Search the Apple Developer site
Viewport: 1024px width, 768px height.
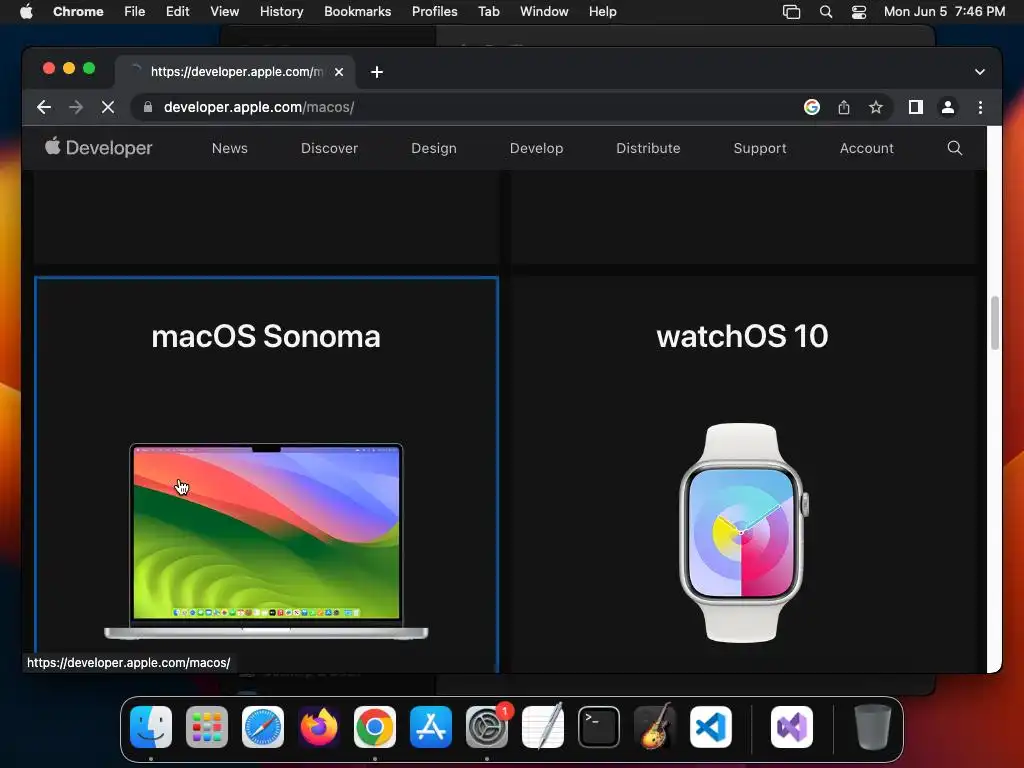[x=955, y=148]
